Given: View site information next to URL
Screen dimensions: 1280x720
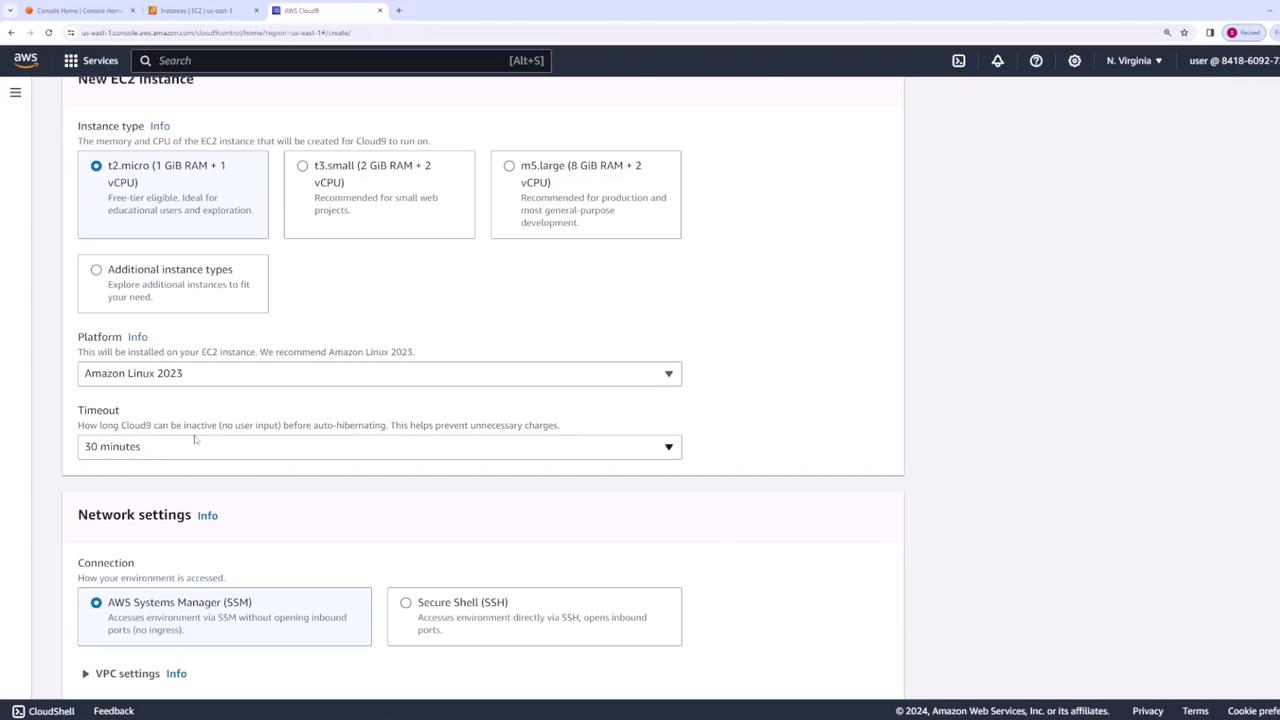Looking at the screenshot, I should (70, 33).
